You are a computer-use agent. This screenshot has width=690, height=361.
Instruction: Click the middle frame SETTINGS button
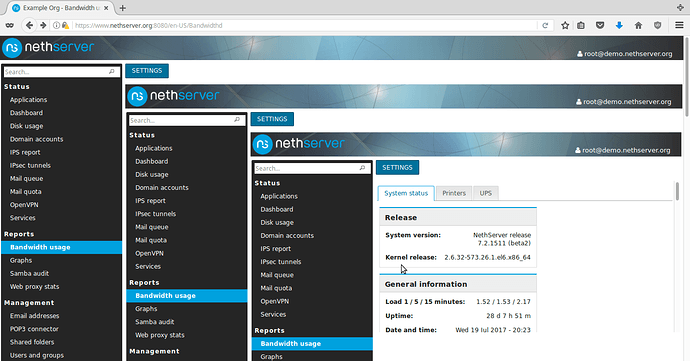coord(272,119)
